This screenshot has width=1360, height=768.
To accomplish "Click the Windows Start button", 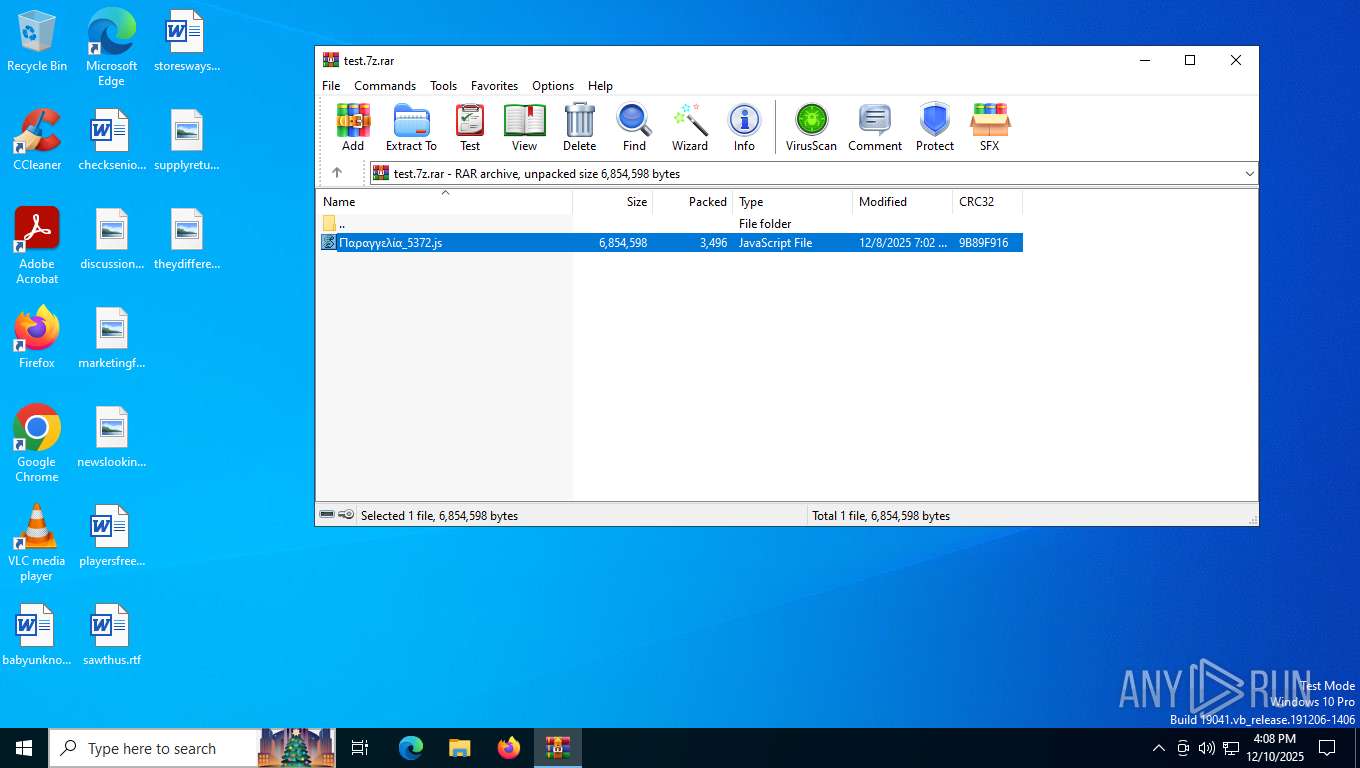I will coord(24,748).
